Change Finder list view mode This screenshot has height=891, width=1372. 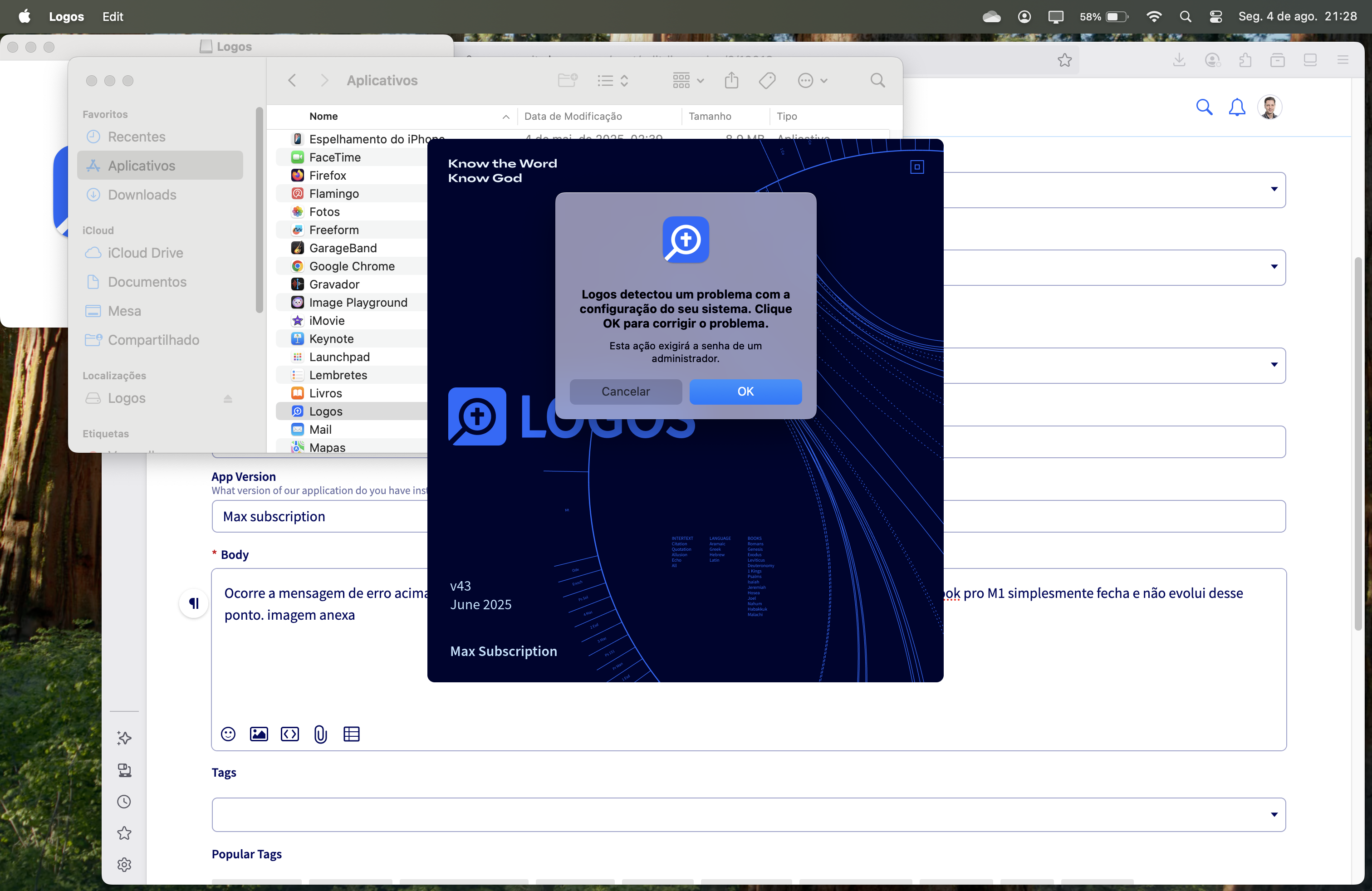612,80
